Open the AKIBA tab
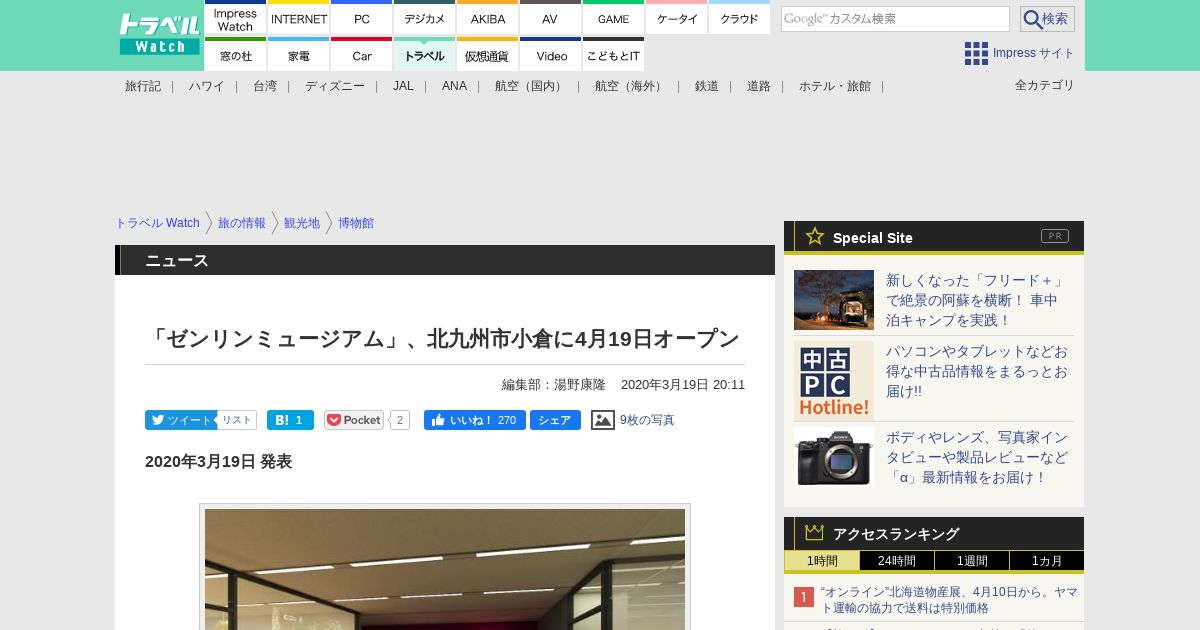The height and width of the screenshot is (630, 1200). [488, 18]
